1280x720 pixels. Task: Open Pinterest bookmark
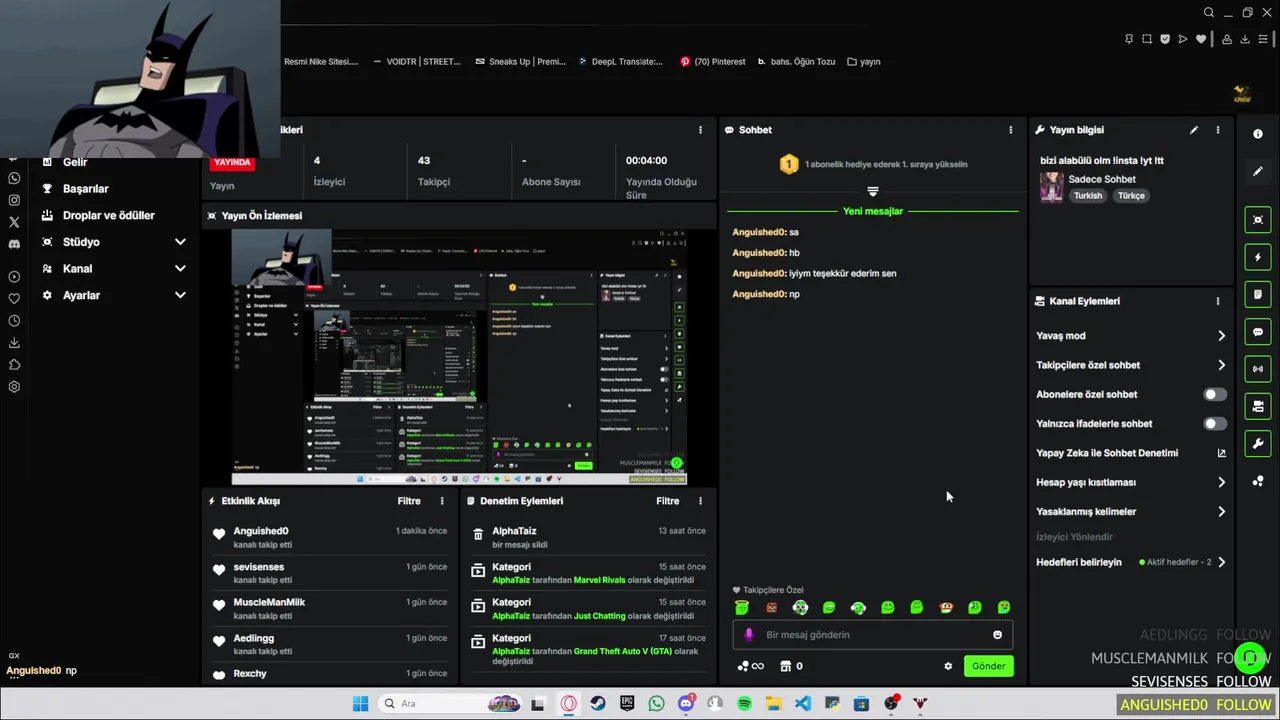(x=712, y=61)
